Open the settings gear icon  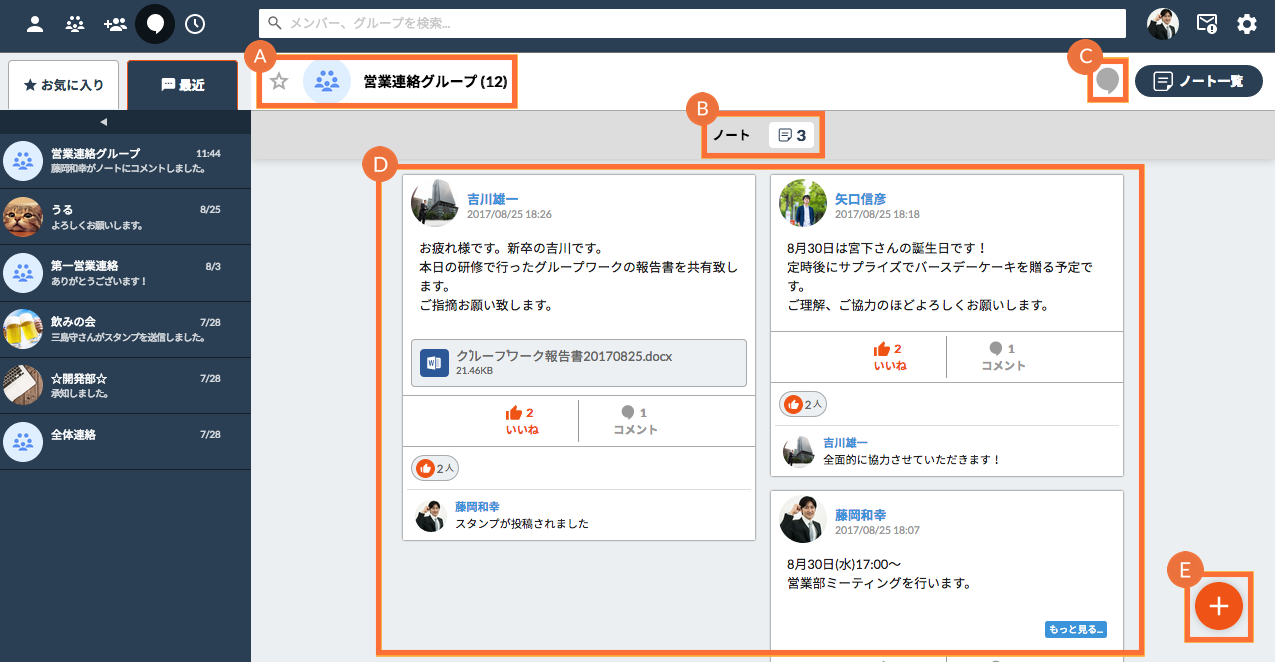click(x=1247, y=24)
